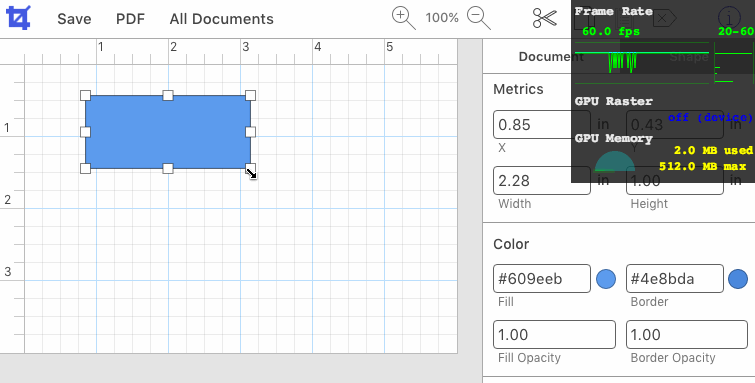The width and height of the screenshot is (755, 383).
Task: Click the rectangle's left-middle resize handle
Action: pos(85,132)
